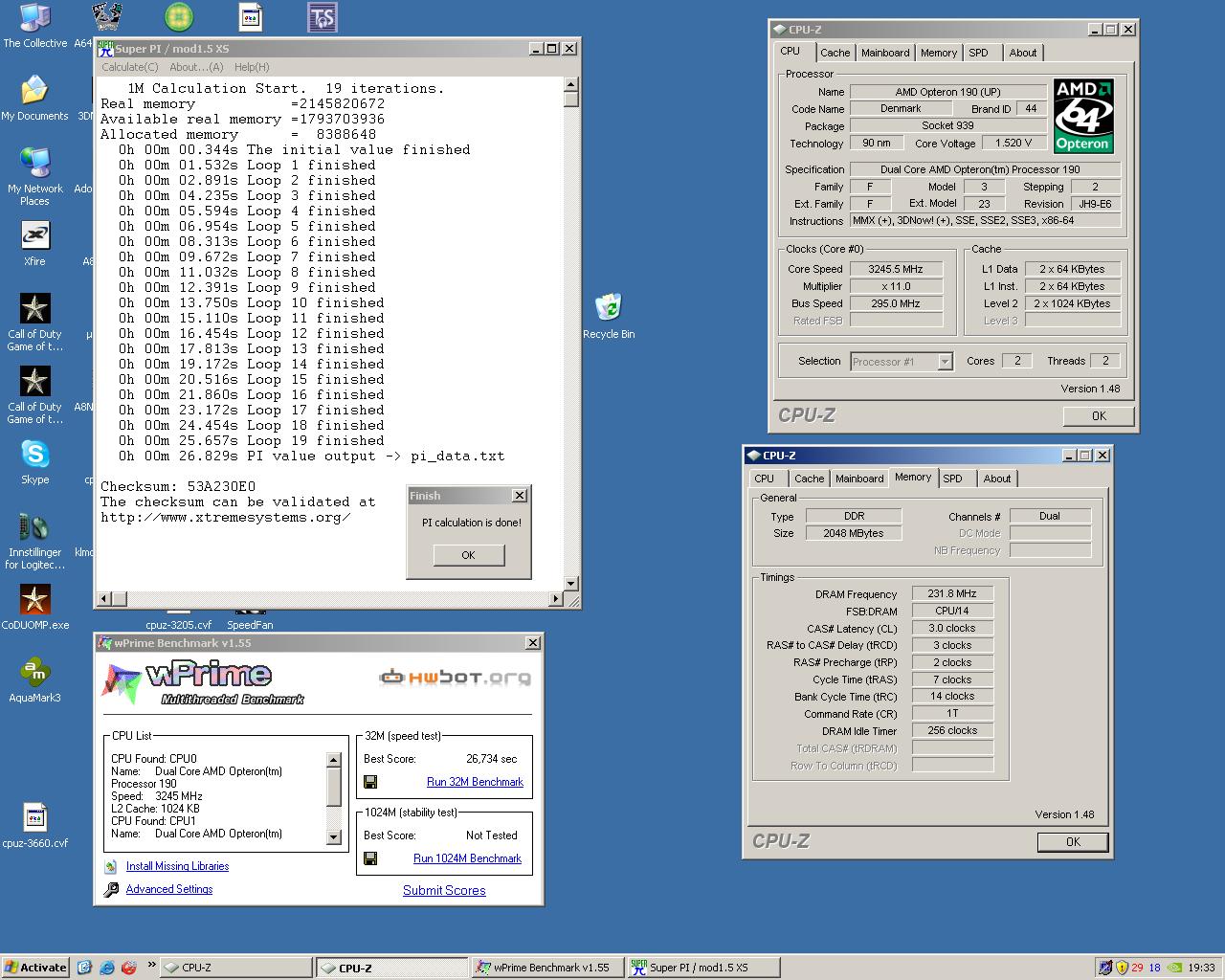This screenshot has width=1225, height=980.
Task: Click the first quick launch icon after Activate
Action: pyautogui.click(x=85, y=968)
